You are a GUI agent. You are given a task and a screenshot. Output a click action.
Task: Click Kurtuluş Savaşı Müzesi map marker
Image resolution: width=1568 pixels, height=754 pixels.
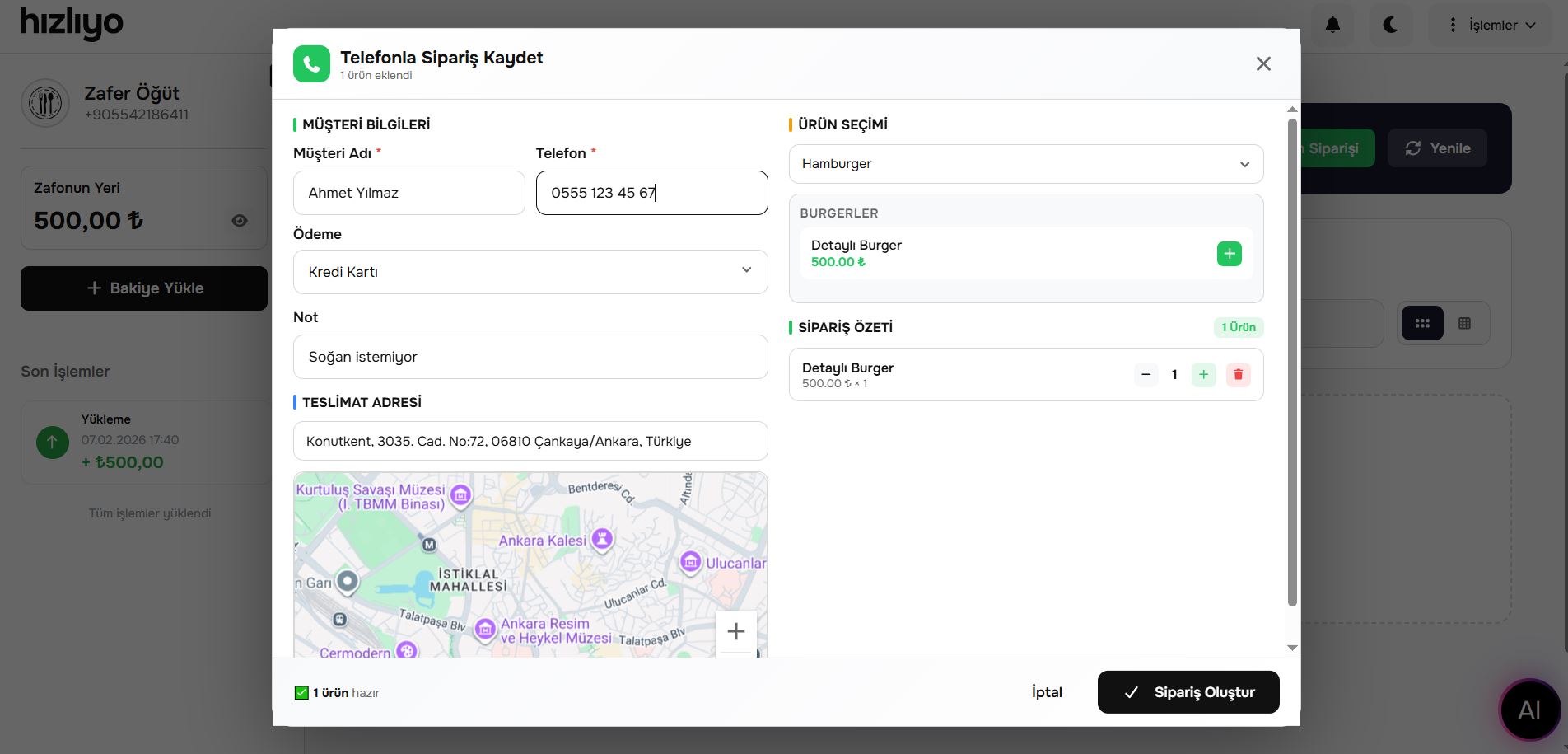pyautogui.click(x=461, y=495)
